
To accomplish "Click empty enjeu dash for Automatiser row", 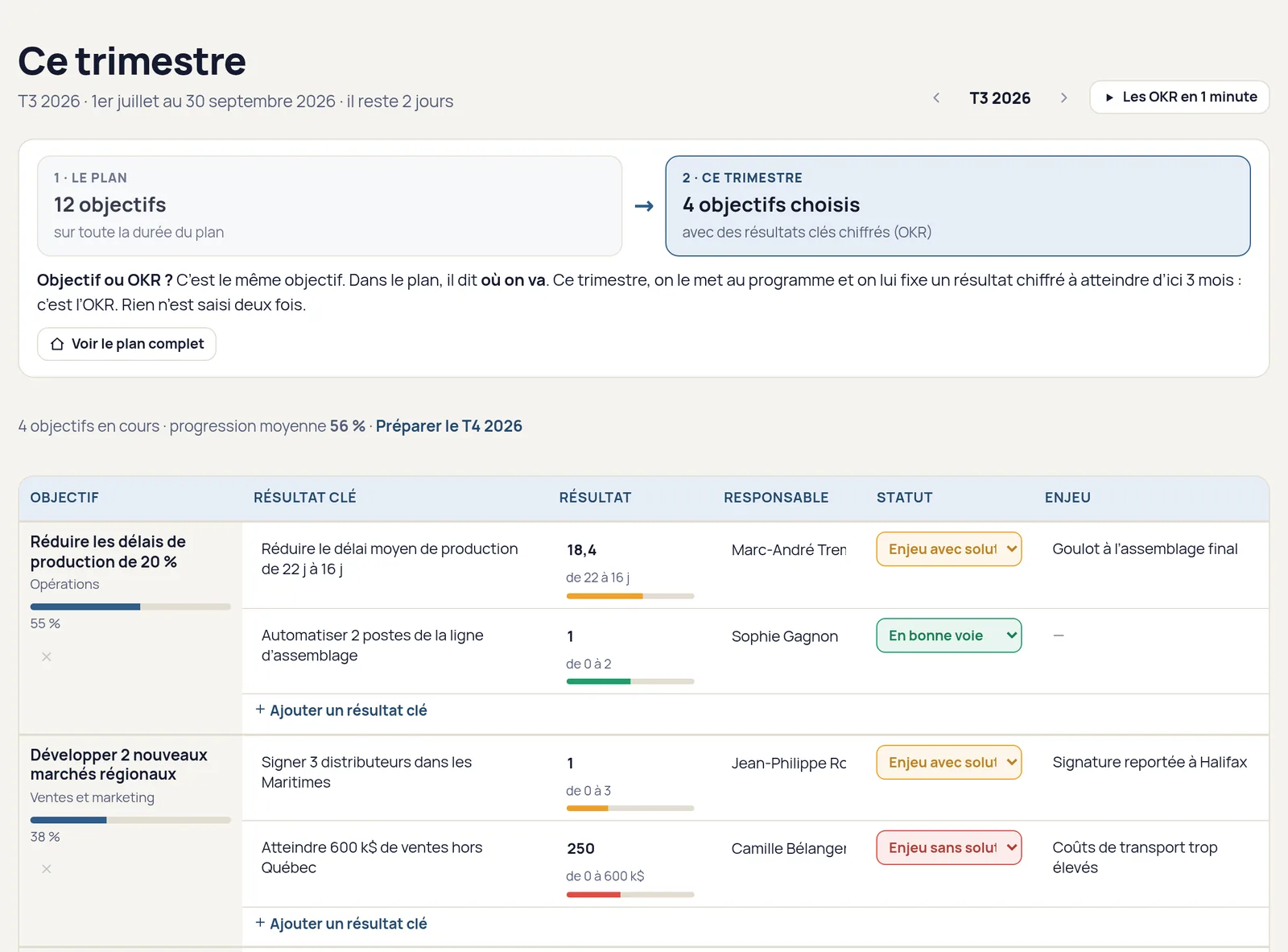I will 1059,635.
